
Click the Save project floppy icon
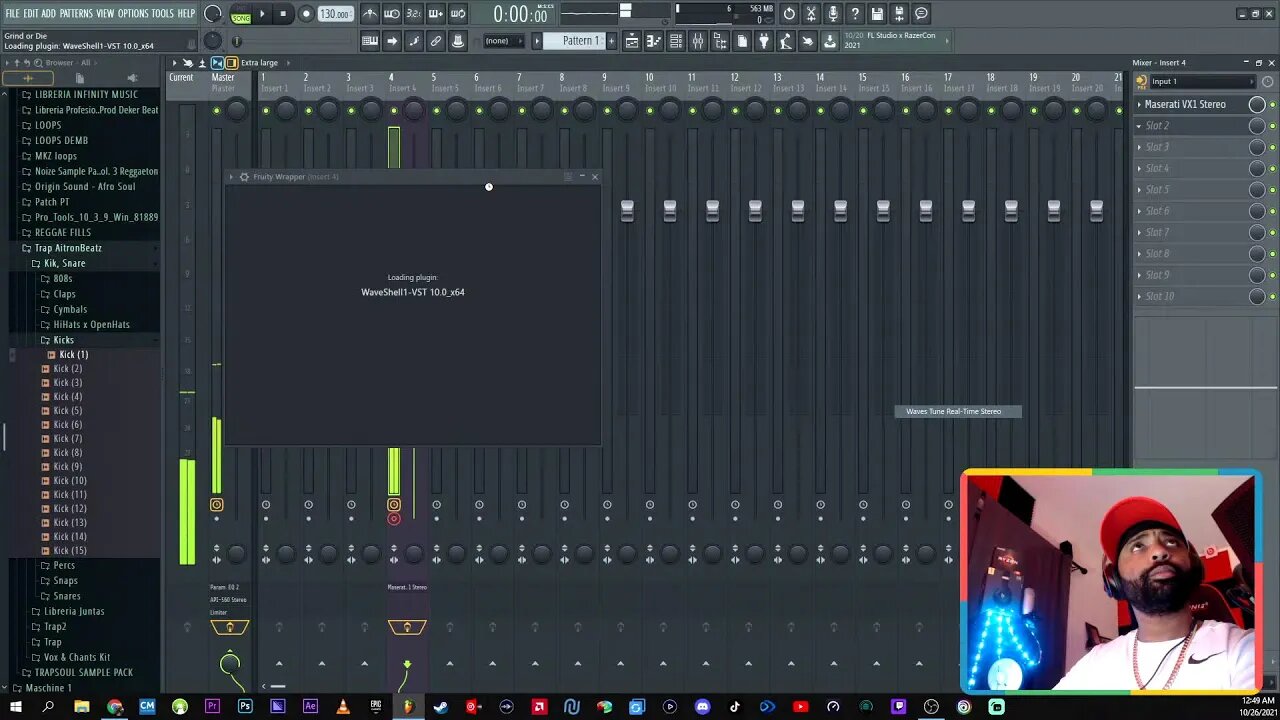pos(877,14)
